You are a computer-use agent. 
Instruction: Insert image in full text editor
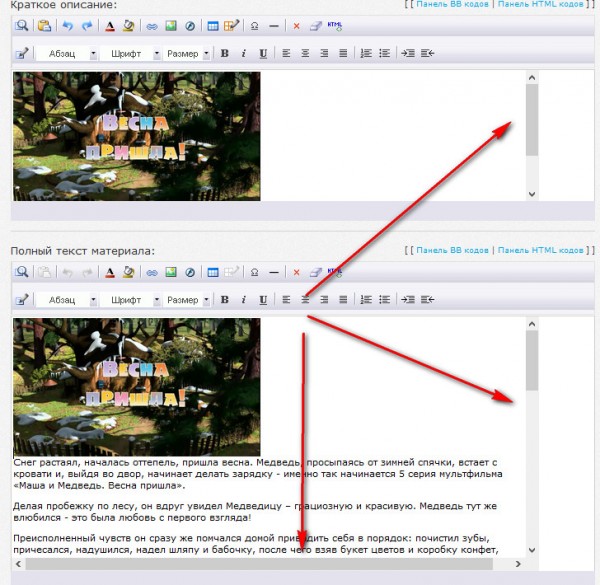pos(171,272)
